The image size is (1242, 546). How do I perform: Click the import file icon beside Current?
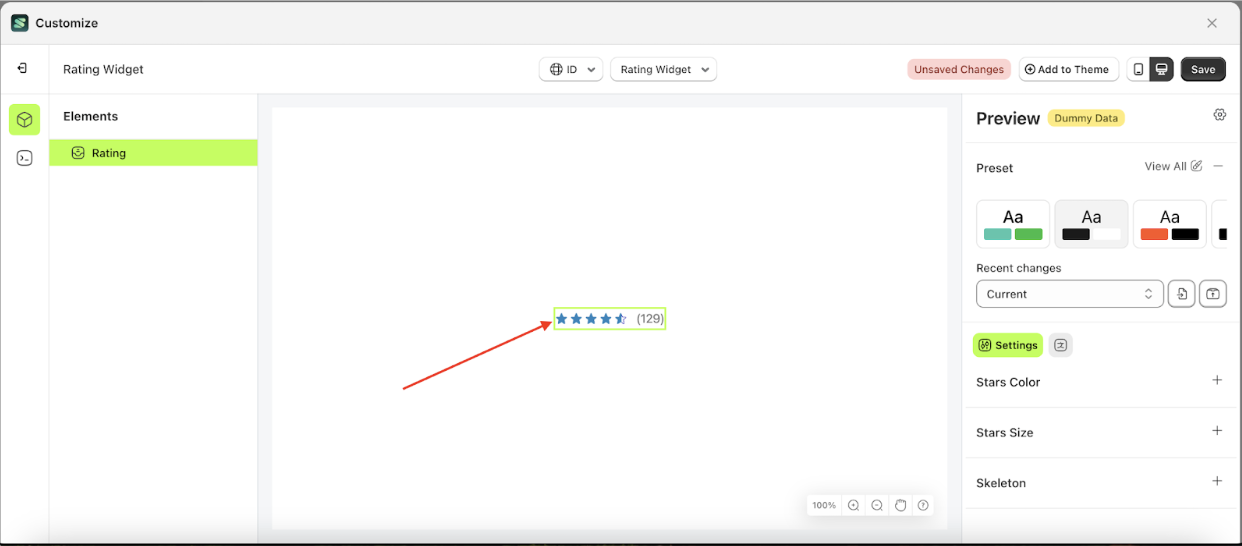pyautogui.click(x=1181, y=294)
